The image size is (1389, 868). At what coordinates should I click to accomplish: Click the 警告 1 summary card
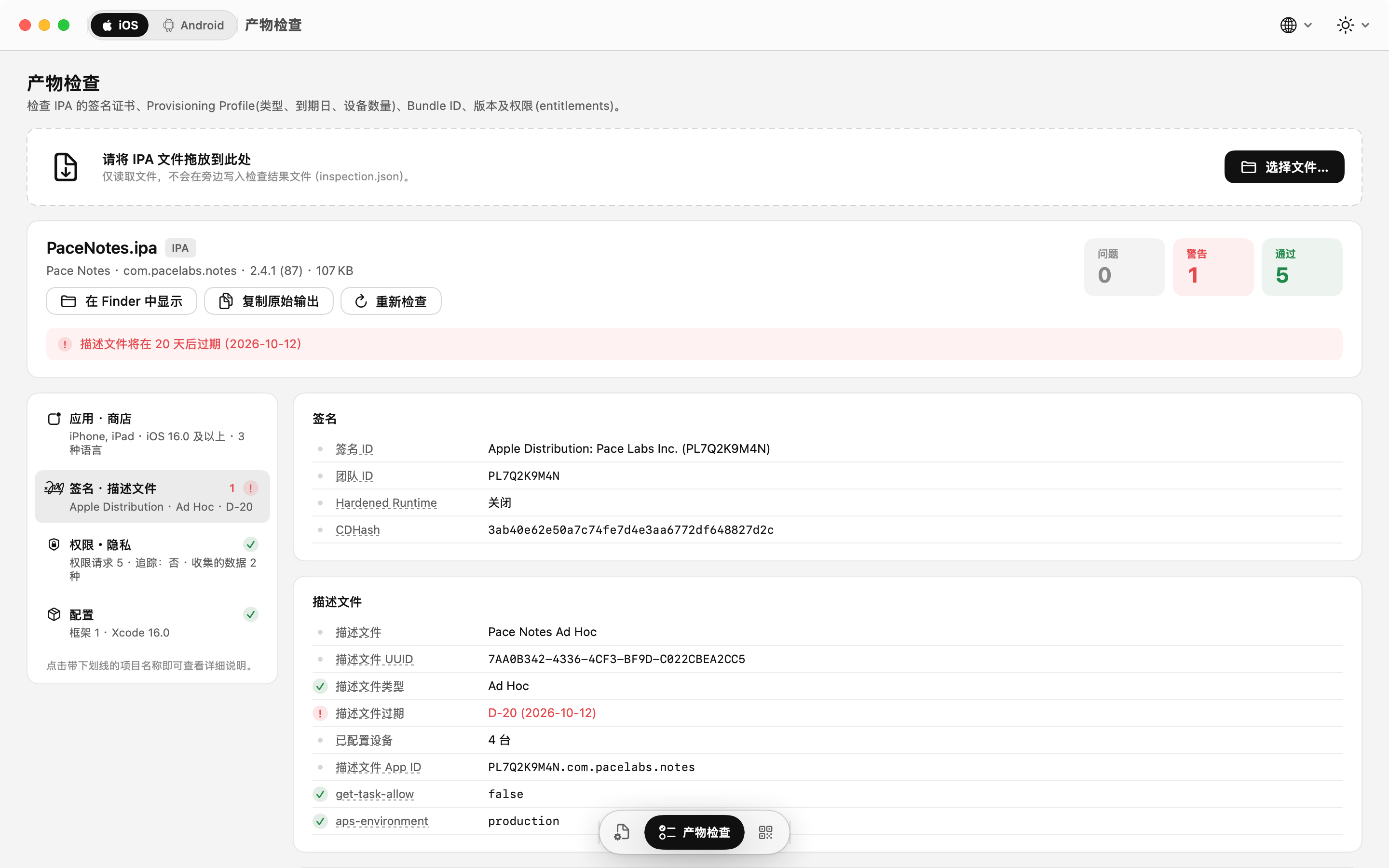pyautogui.click(x=1213, y=267)
